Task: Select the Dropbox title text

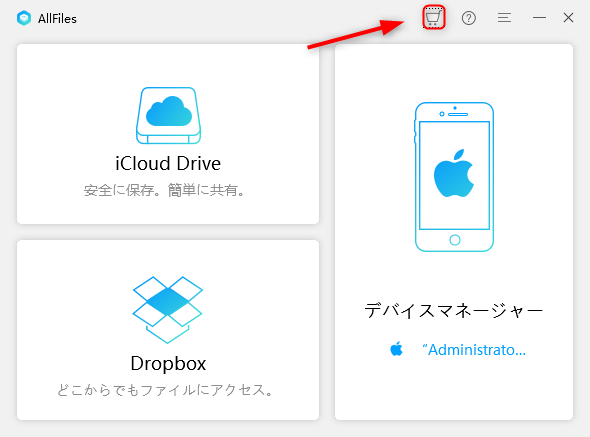Action: click(168, 364)
